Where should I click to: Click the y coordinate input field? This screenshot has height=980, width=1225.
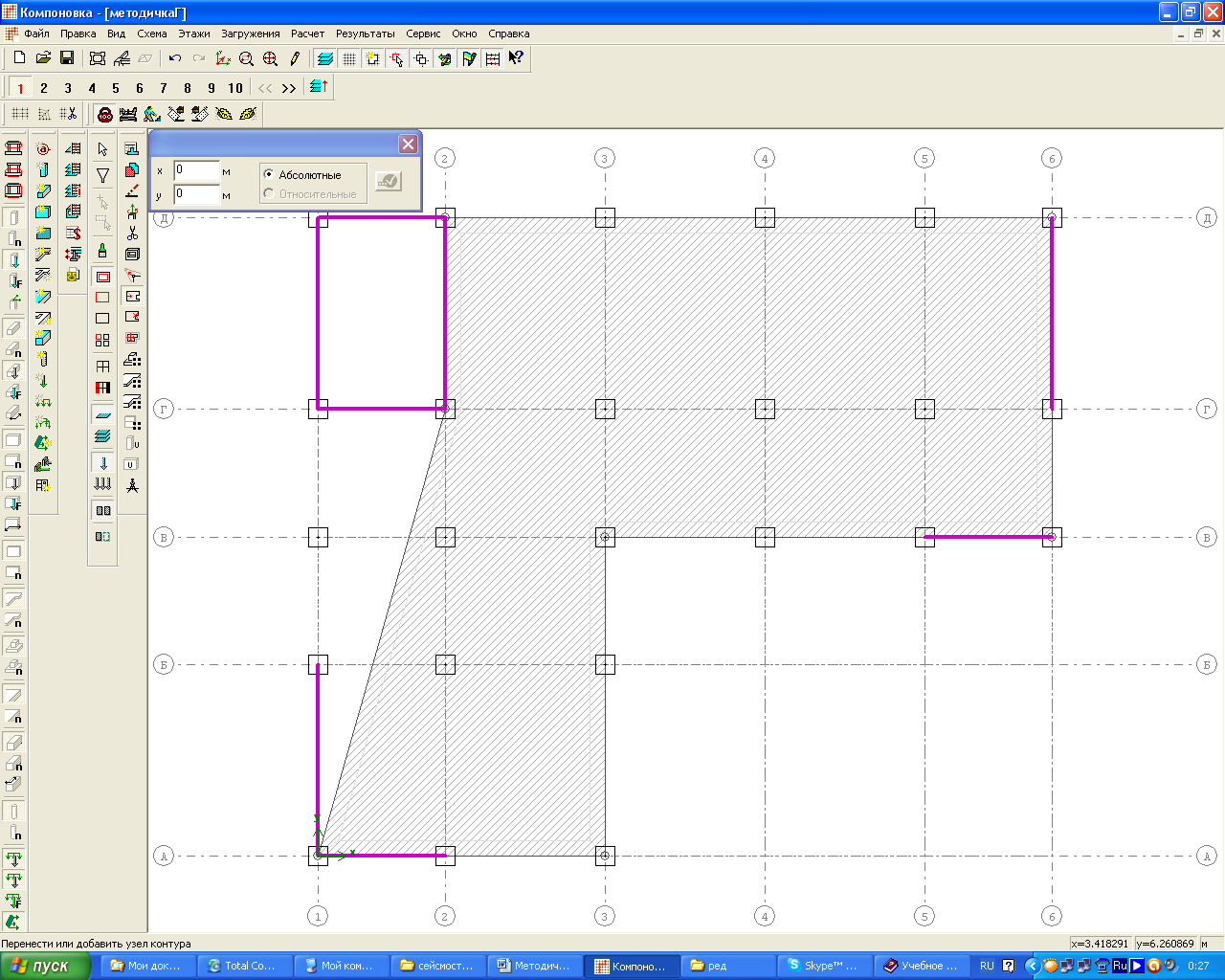point(196,194)
